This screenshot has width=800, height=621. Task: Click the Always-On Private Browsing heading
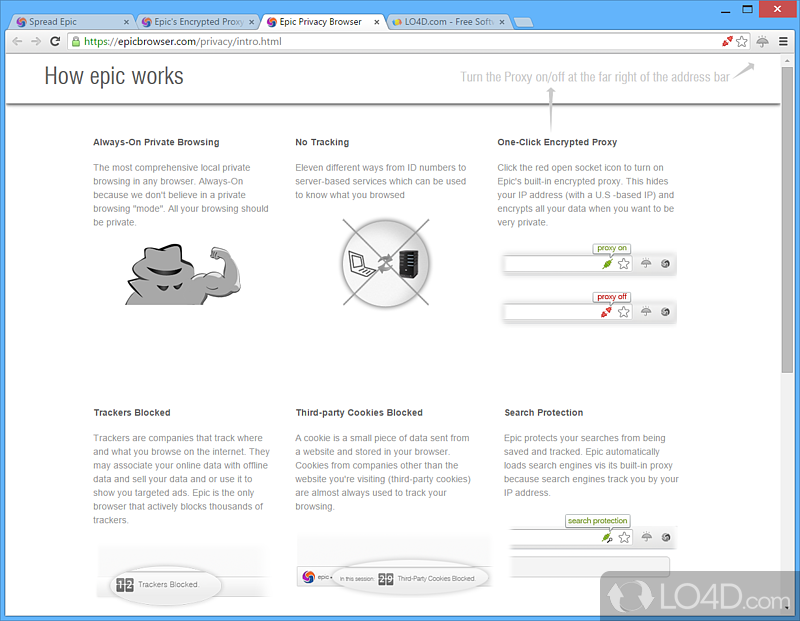pos(156,142)
